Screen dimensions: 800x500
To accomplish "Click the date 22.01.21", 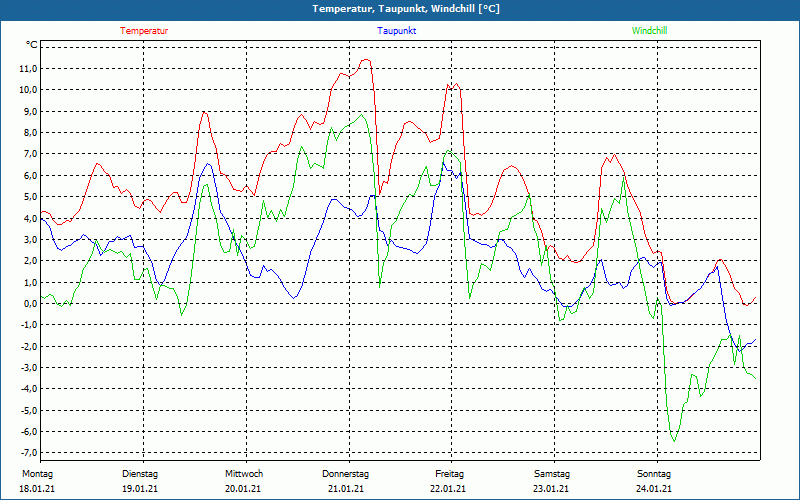I will pos(447,489).
